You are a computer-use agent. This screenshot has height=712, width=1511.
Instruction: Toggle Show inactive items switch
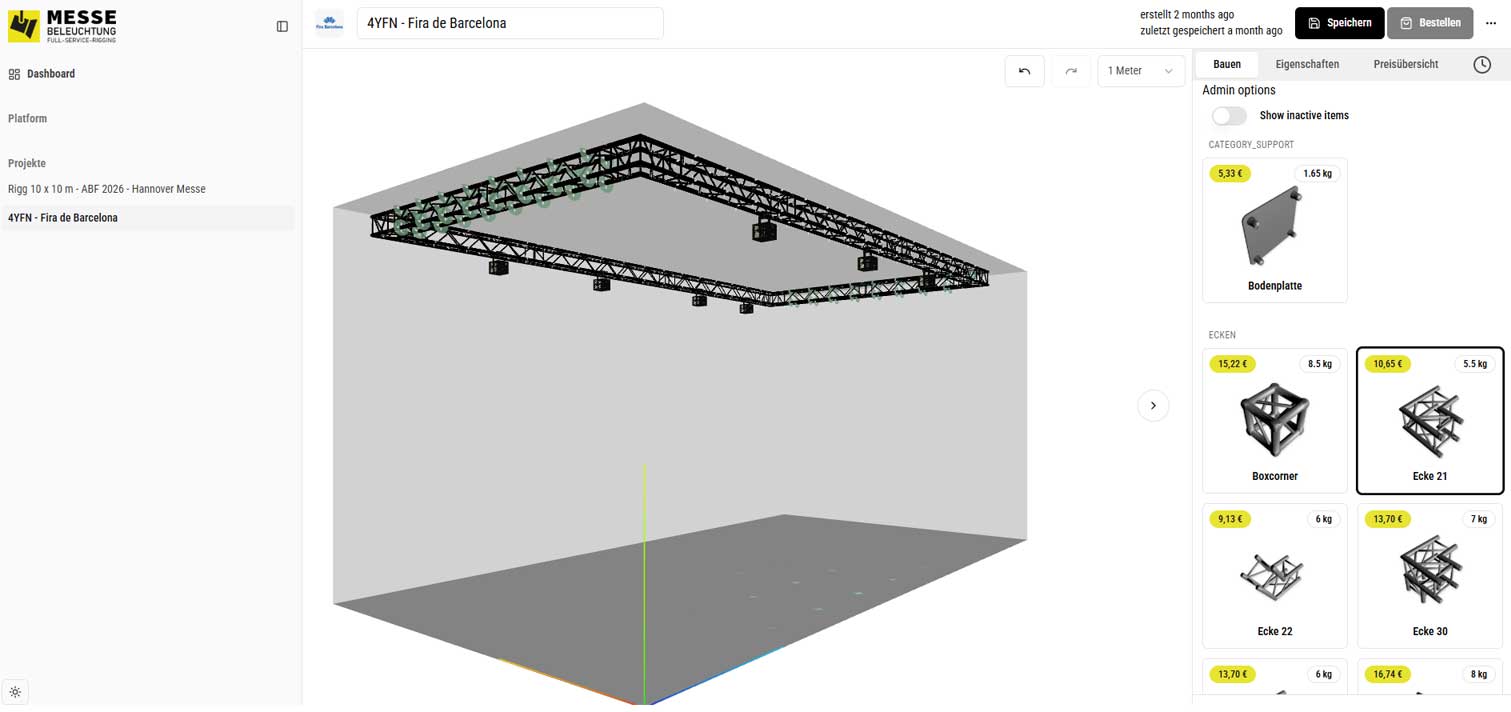point(1229,116)
